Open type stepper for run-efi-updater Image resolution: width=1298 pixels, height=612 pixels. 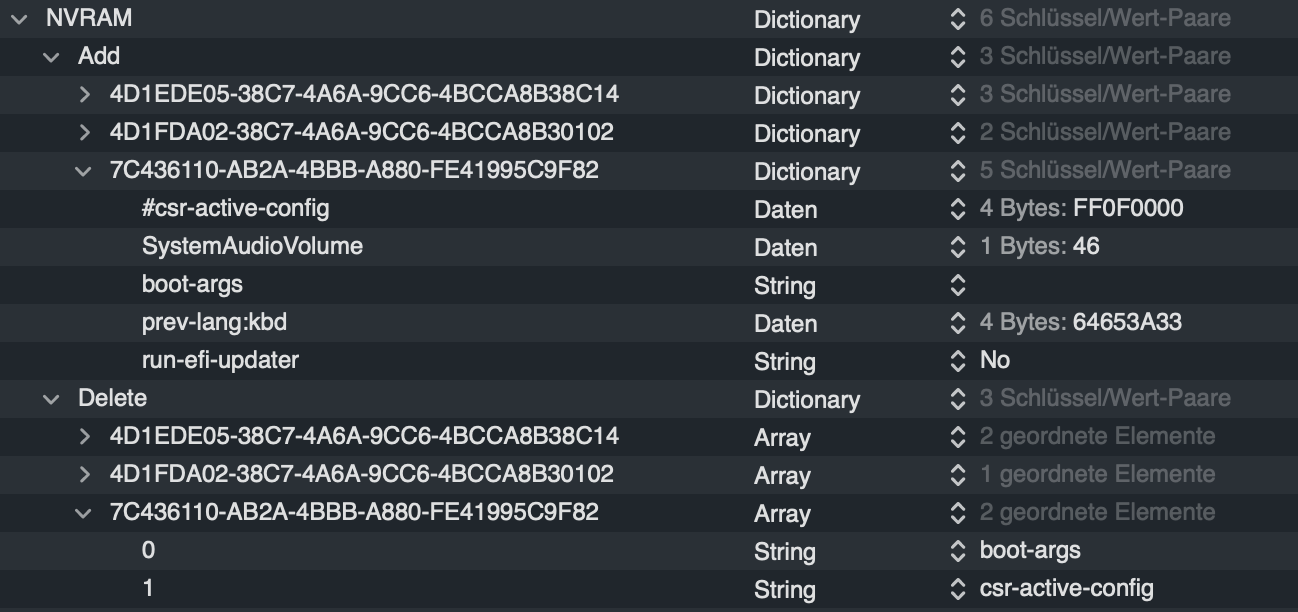coord(958,361)
